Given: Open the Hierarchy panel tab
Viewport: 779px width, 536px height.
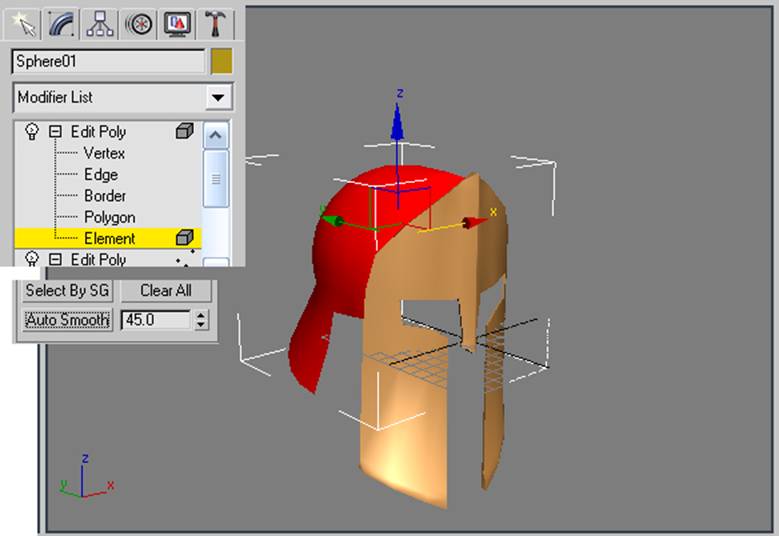Looking at the screenshot, I should point(100,22).
